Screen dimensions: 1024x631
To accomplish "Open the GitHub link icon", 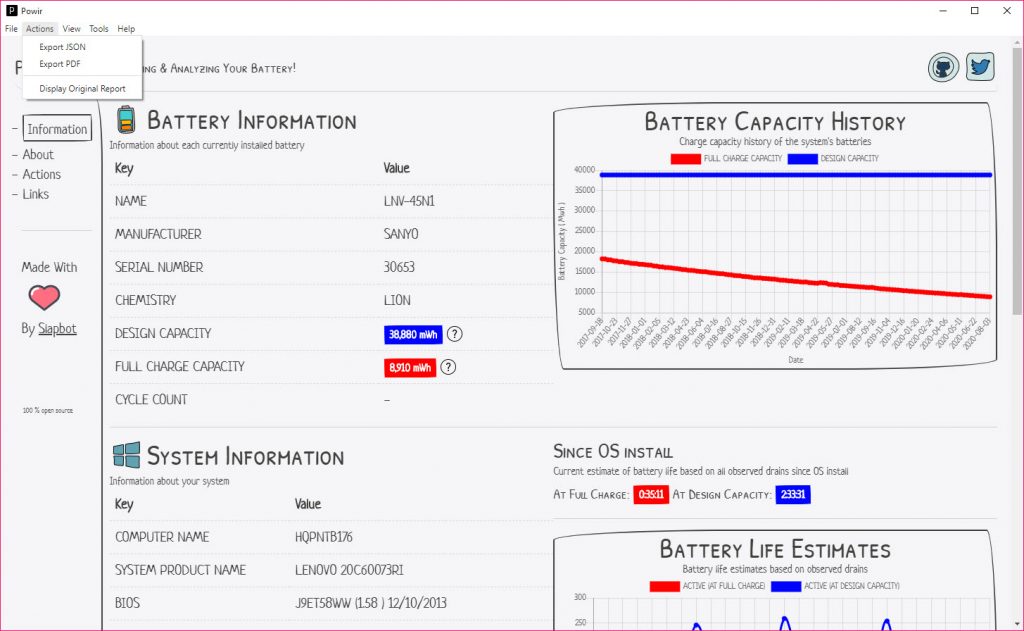I will point(943,67).
